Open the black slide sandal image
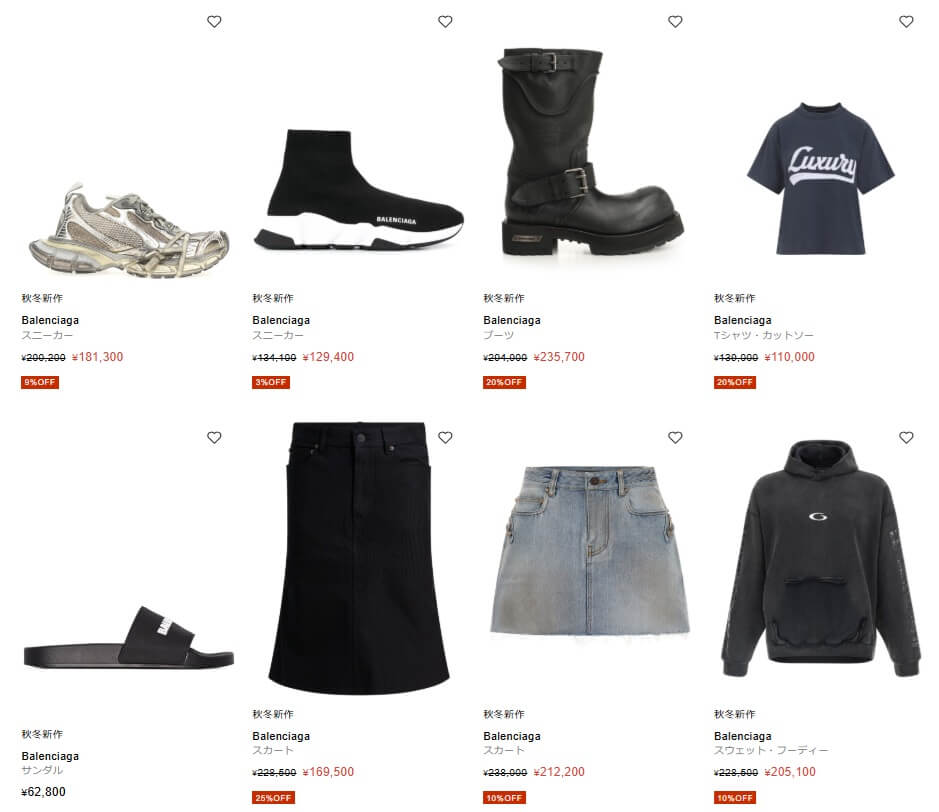Screen dimensions: 939x812 click(x=129, y=637)
